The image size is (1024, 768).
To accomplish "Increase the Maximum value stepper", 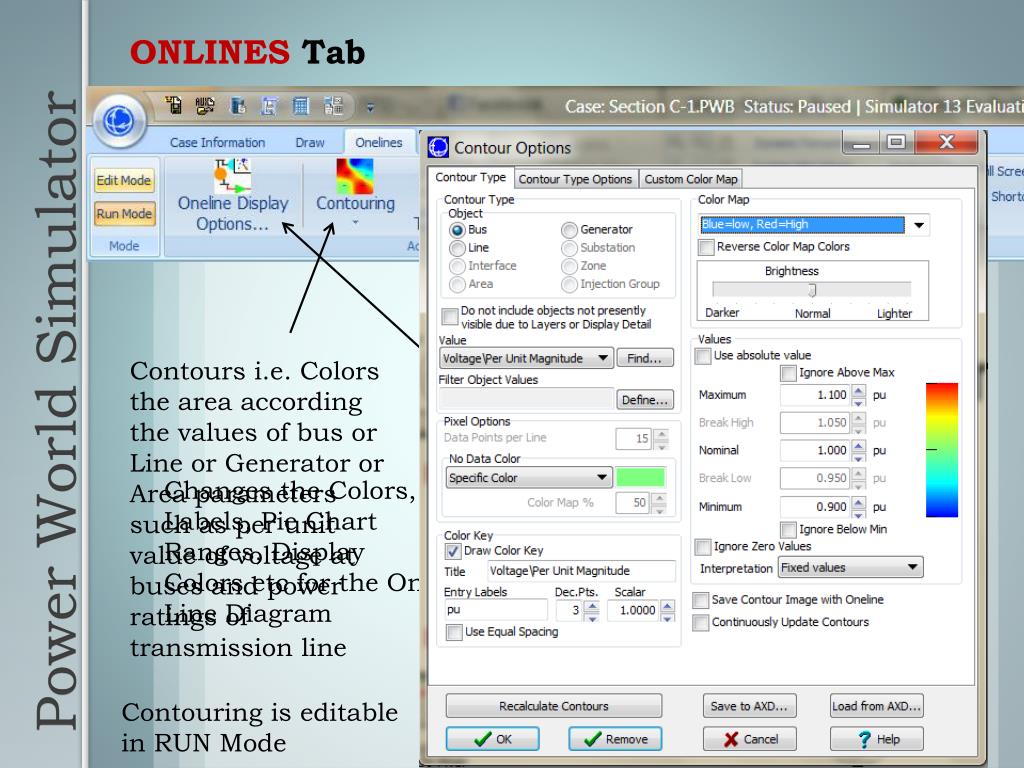I will (859, 391).
